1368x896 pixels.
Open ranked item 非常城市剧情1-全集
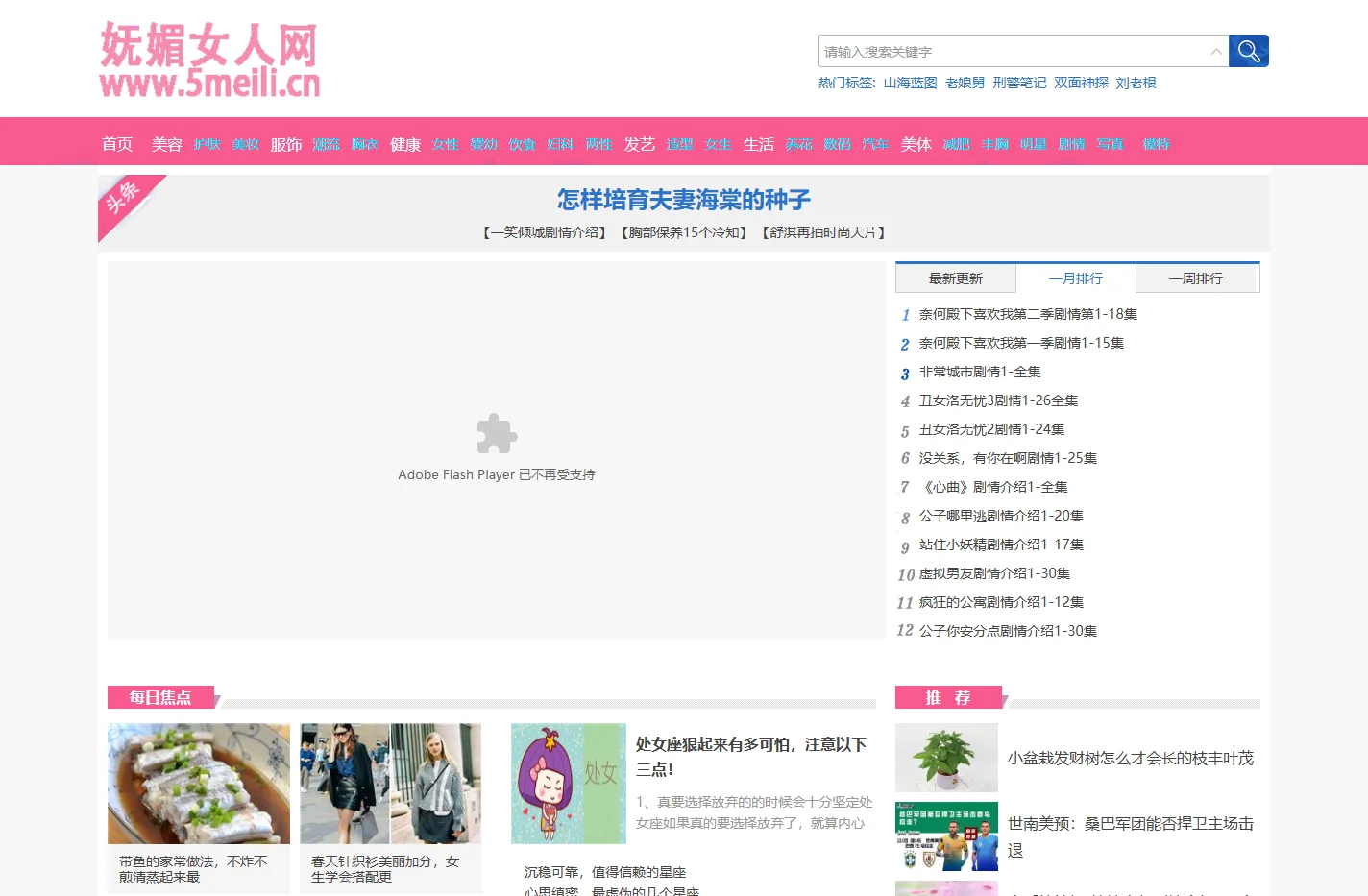(980, 372)
